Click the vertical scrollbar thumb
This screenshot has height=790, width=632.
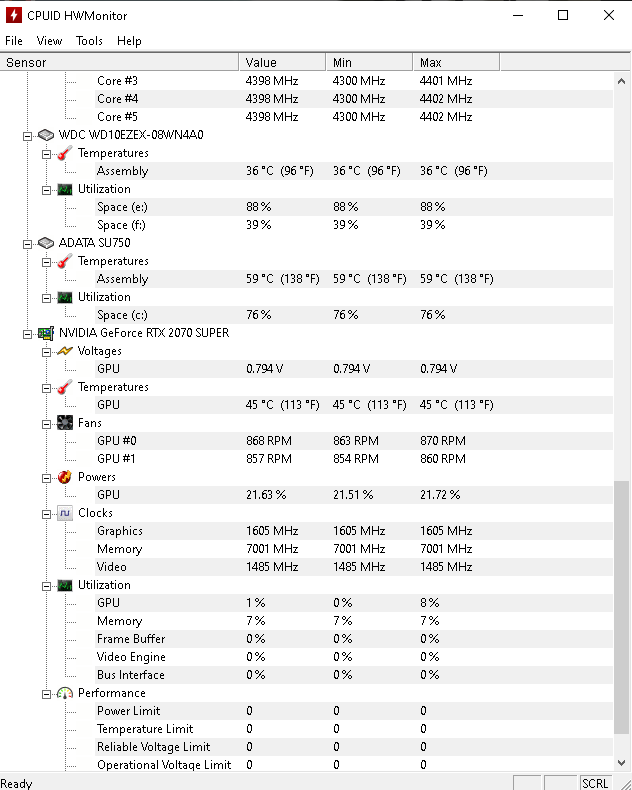[x=621, y=620]
